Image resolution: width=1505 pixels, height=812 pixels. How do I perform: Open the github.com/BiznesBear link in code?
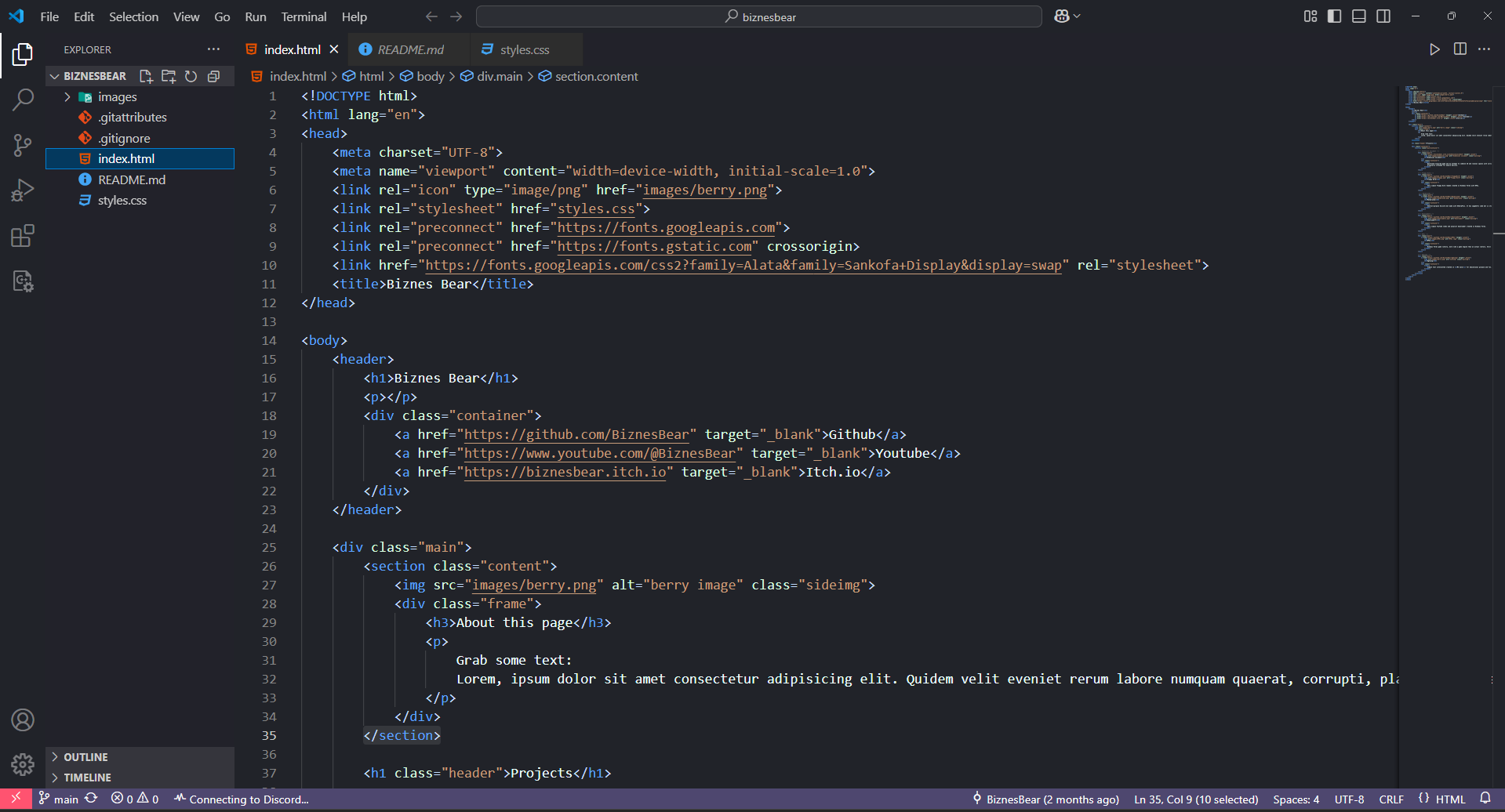pyautogui.click(x=576, y=434)
